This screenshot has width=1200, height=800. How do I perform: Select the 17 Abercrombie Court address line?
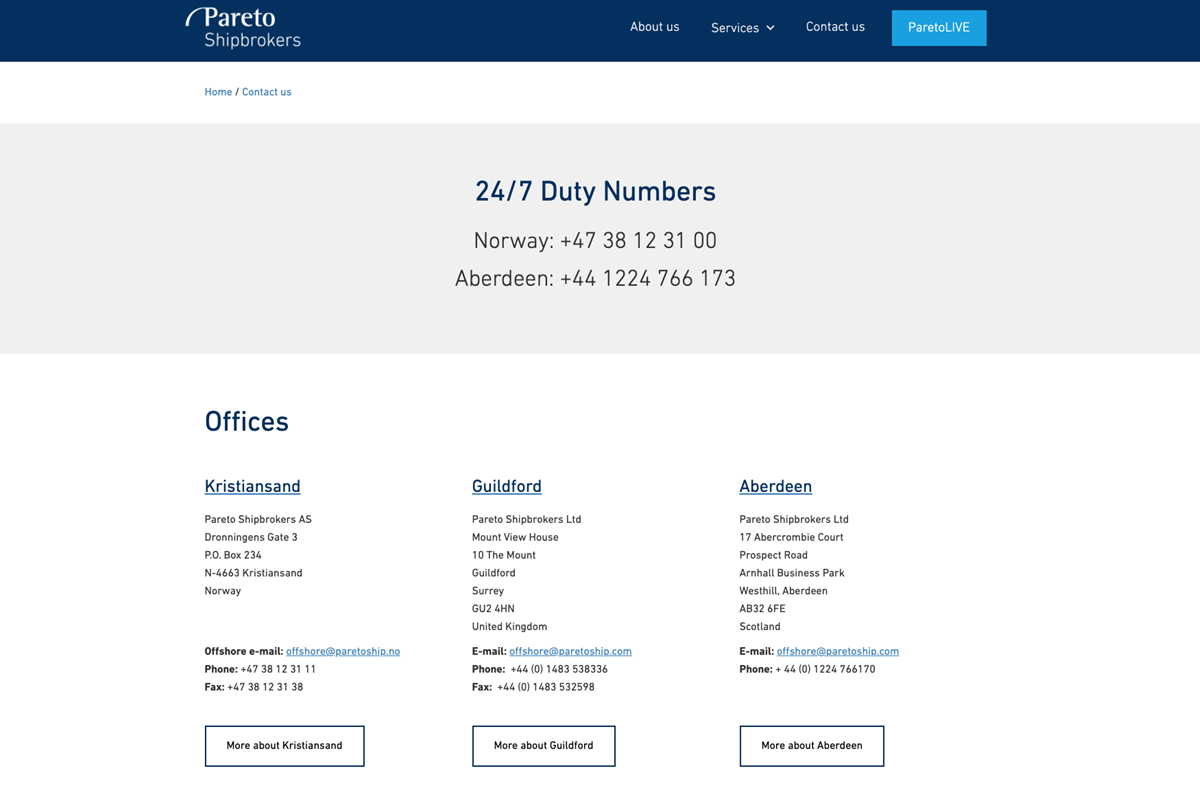pos(791,538)
